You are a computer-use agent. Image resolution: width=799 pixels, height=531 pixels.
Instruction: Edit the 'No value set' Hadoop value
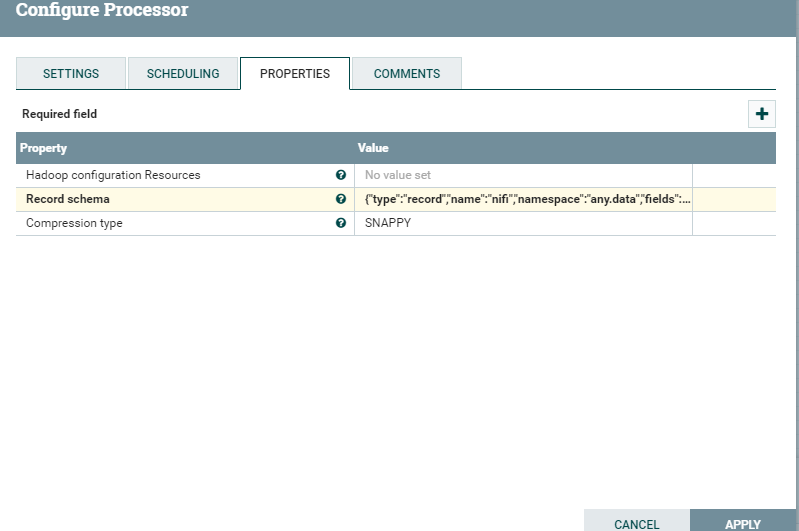pyautogui.click(x=523, y=175)
